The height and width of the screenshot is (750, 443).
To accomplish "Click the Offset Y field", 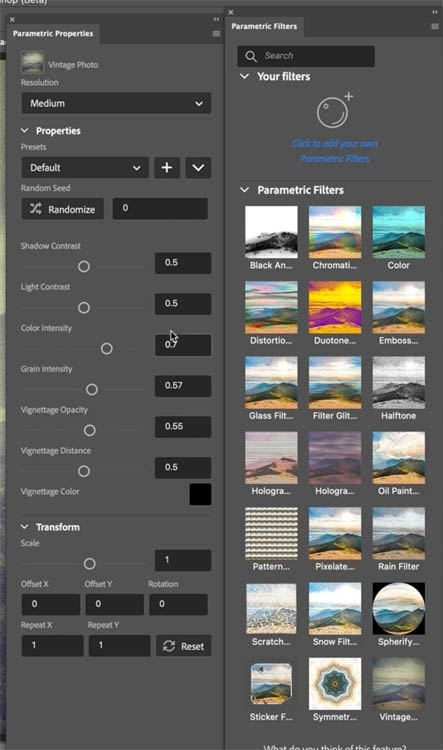I will pos(115,605).
